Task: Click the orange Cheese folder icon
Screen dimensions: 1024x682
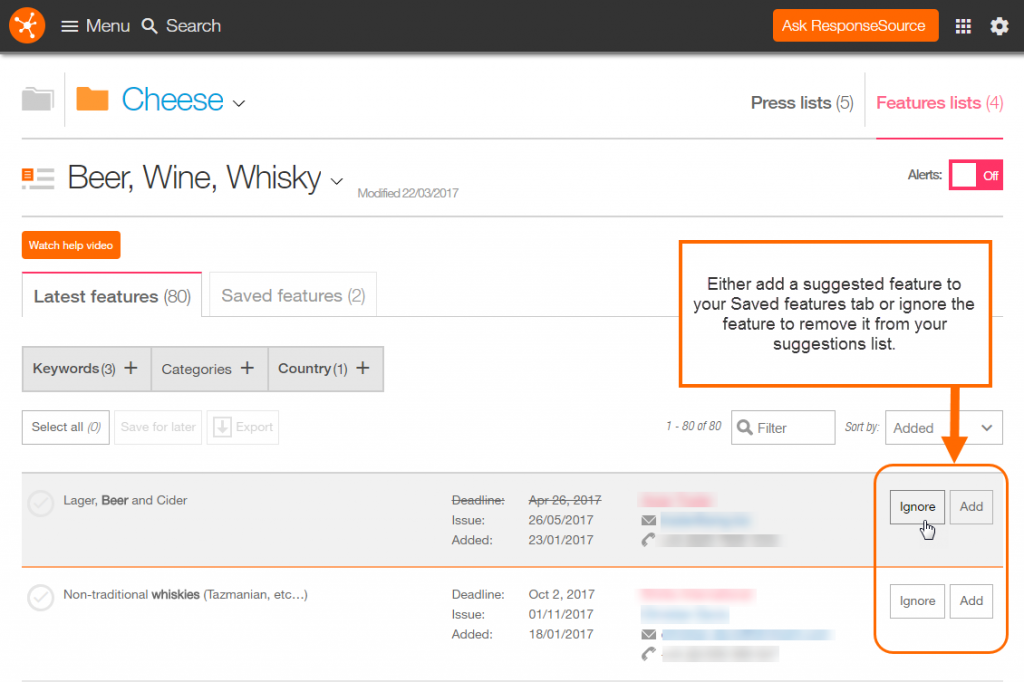Action: click(x=92, y=99)
